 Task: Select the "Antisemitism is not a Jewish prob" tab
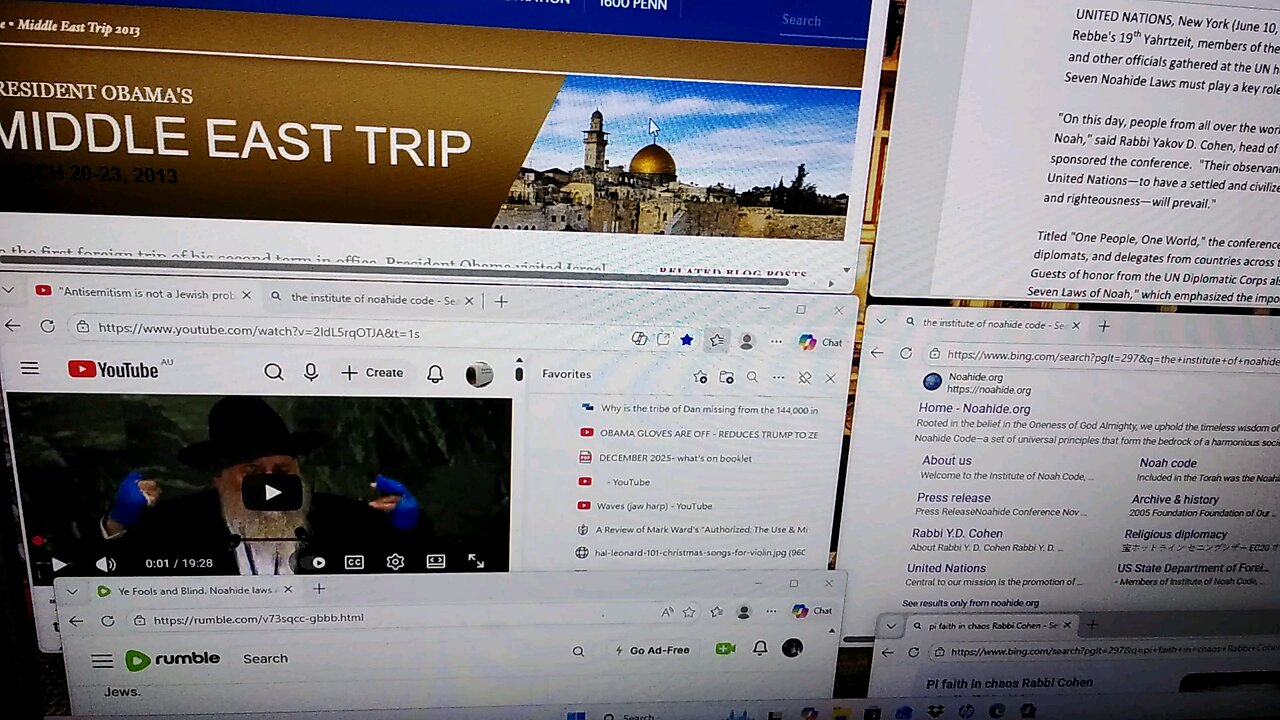point(145,294)
